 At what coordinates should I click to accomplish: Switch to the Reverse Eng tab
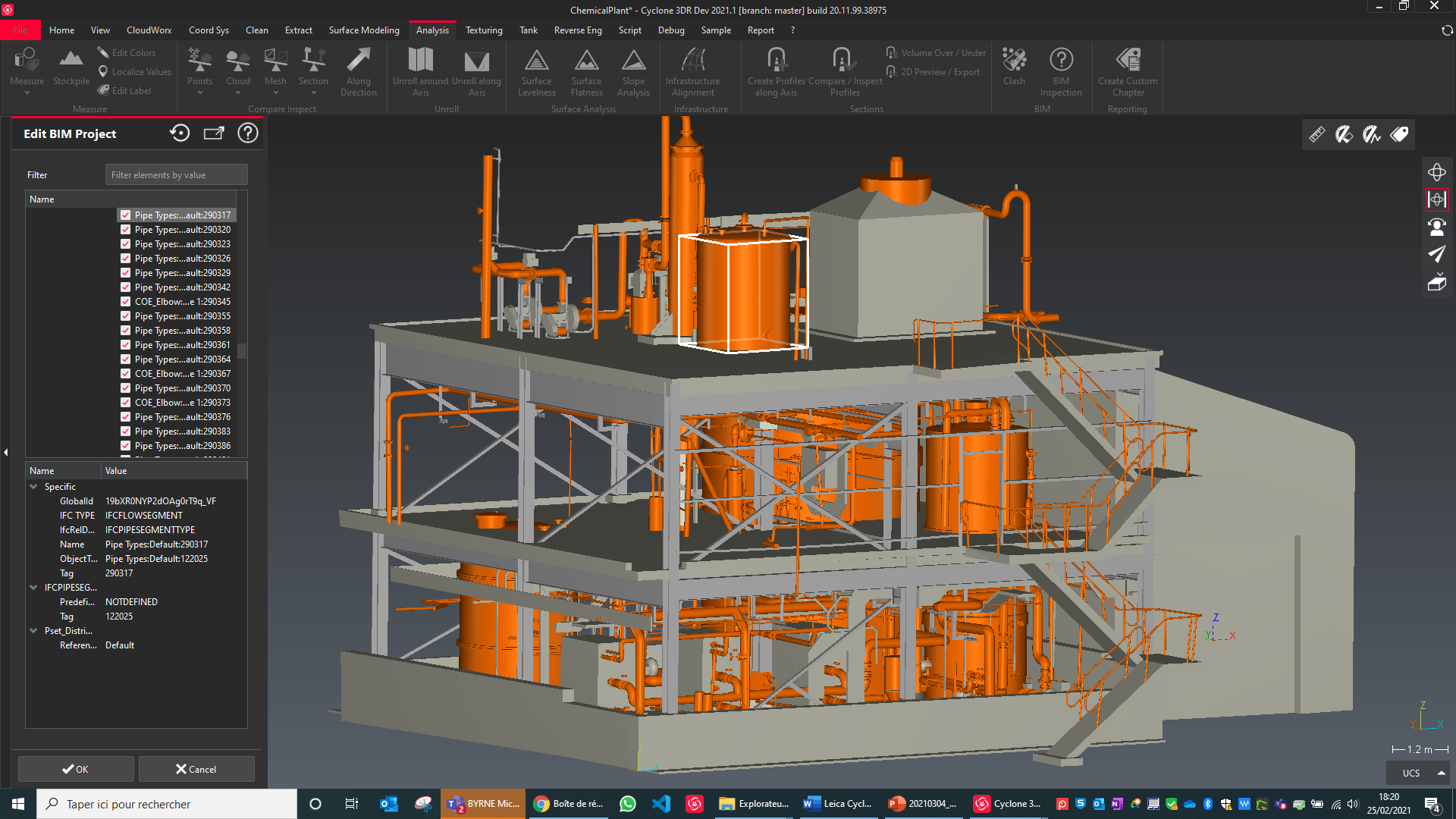[x=577, y=30]
